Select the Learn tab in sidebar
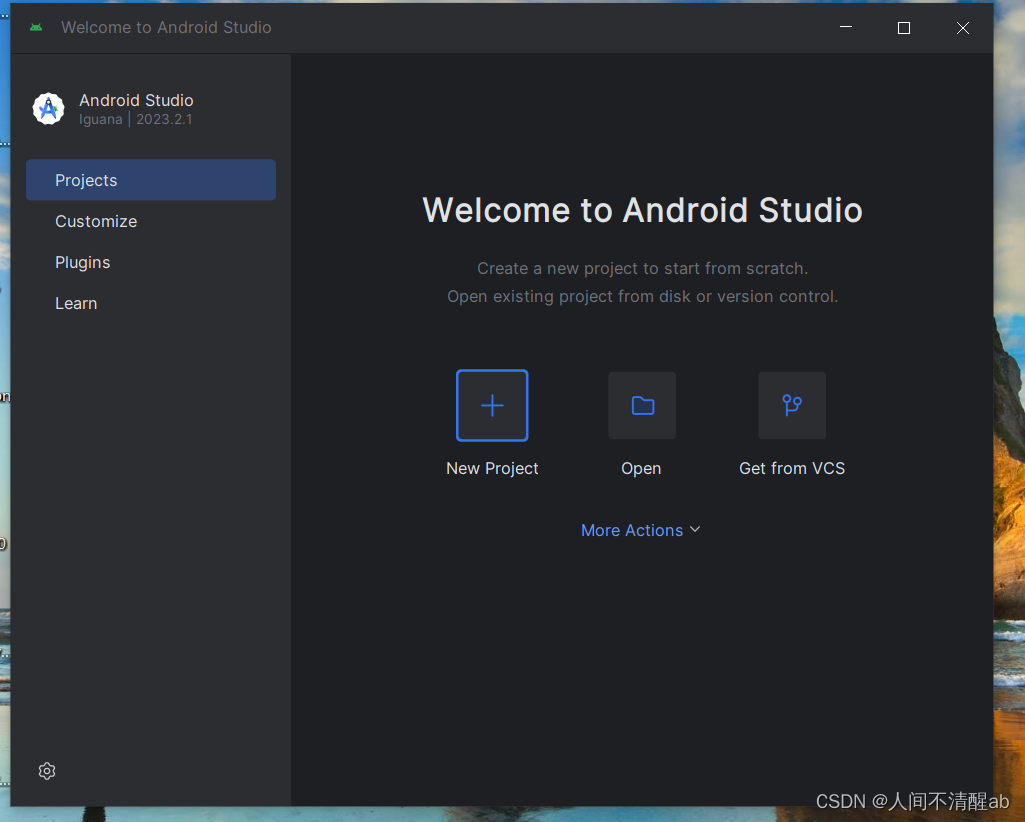The image size is (1025, 822). [76, 303]
